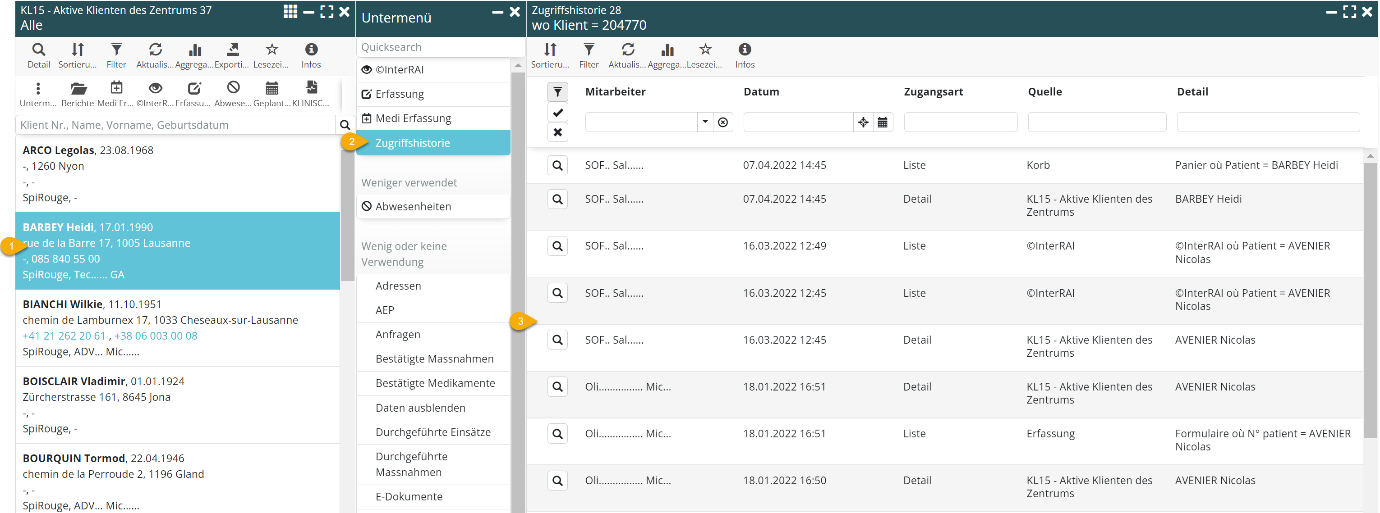Clear filters with the X button under the checkmark
Viewport: 1380px width, 513px height.
point(557,132)
